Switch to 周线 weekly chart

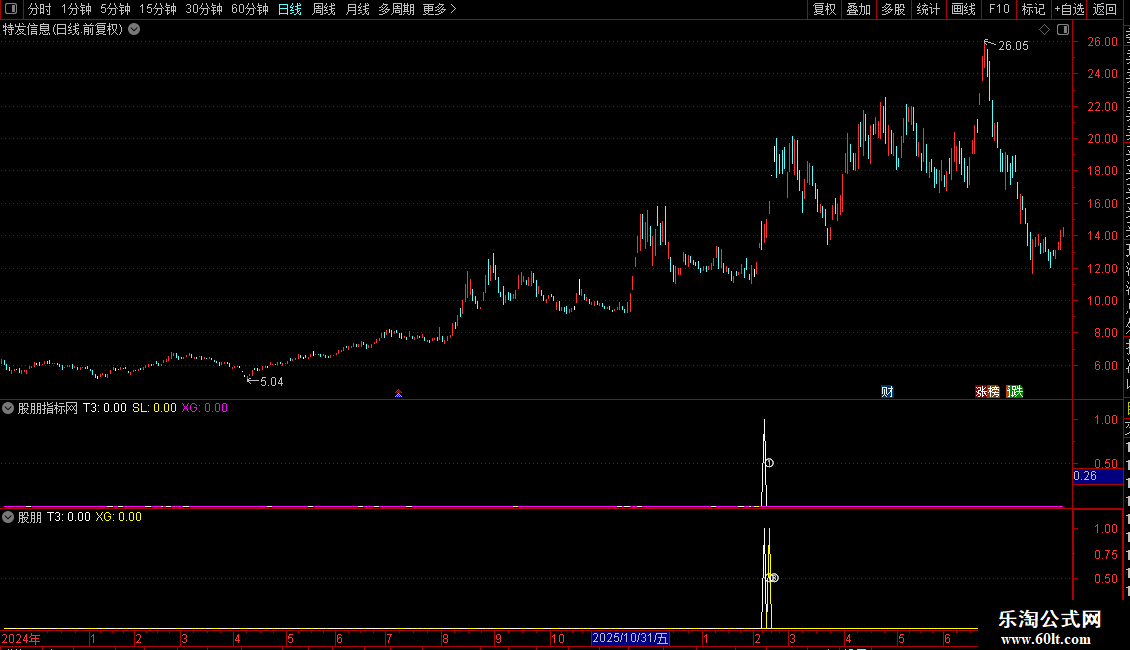(324, 9)
